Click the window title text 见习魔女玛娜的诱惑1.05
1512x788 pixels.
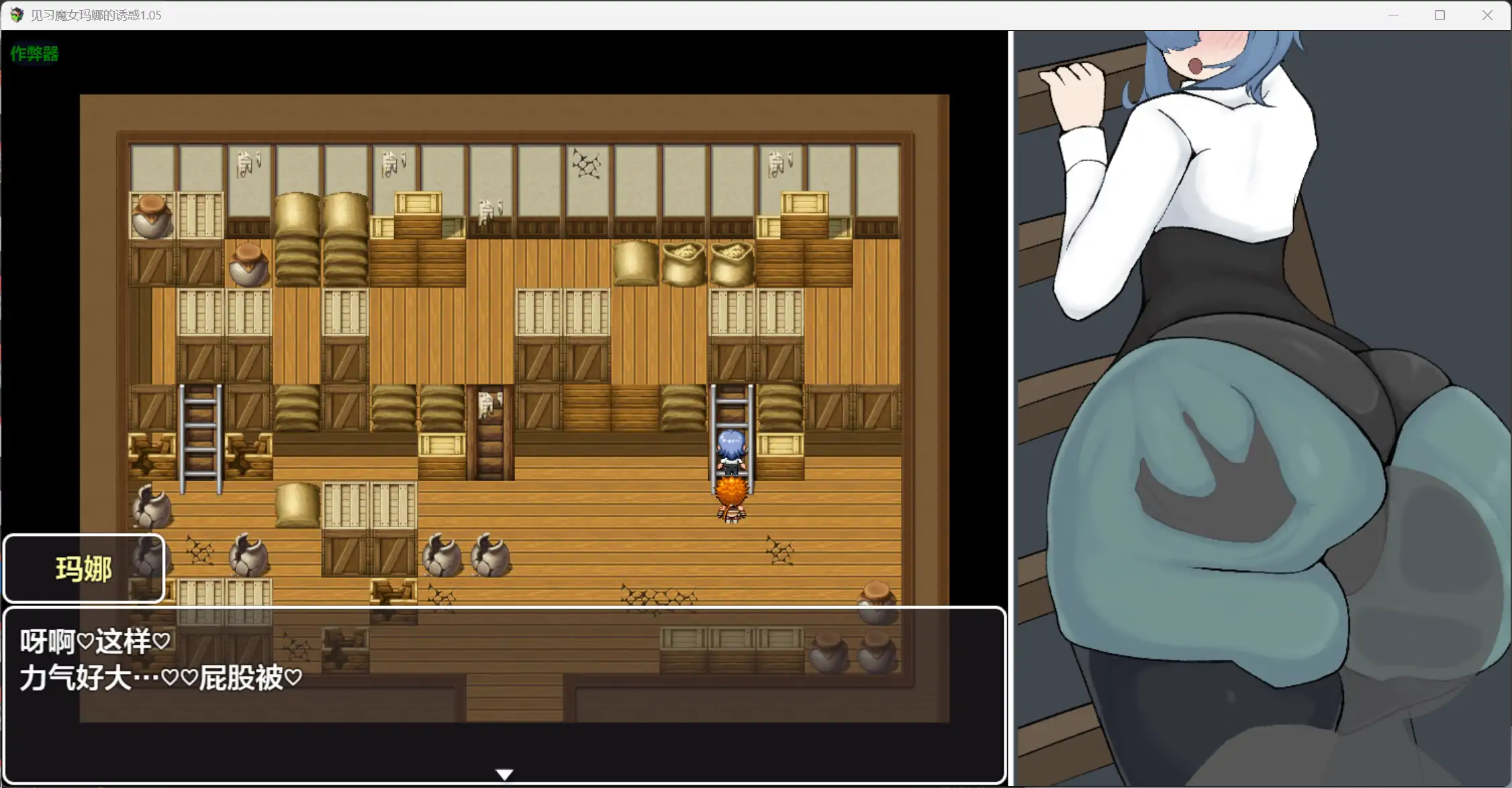(96, 15)
